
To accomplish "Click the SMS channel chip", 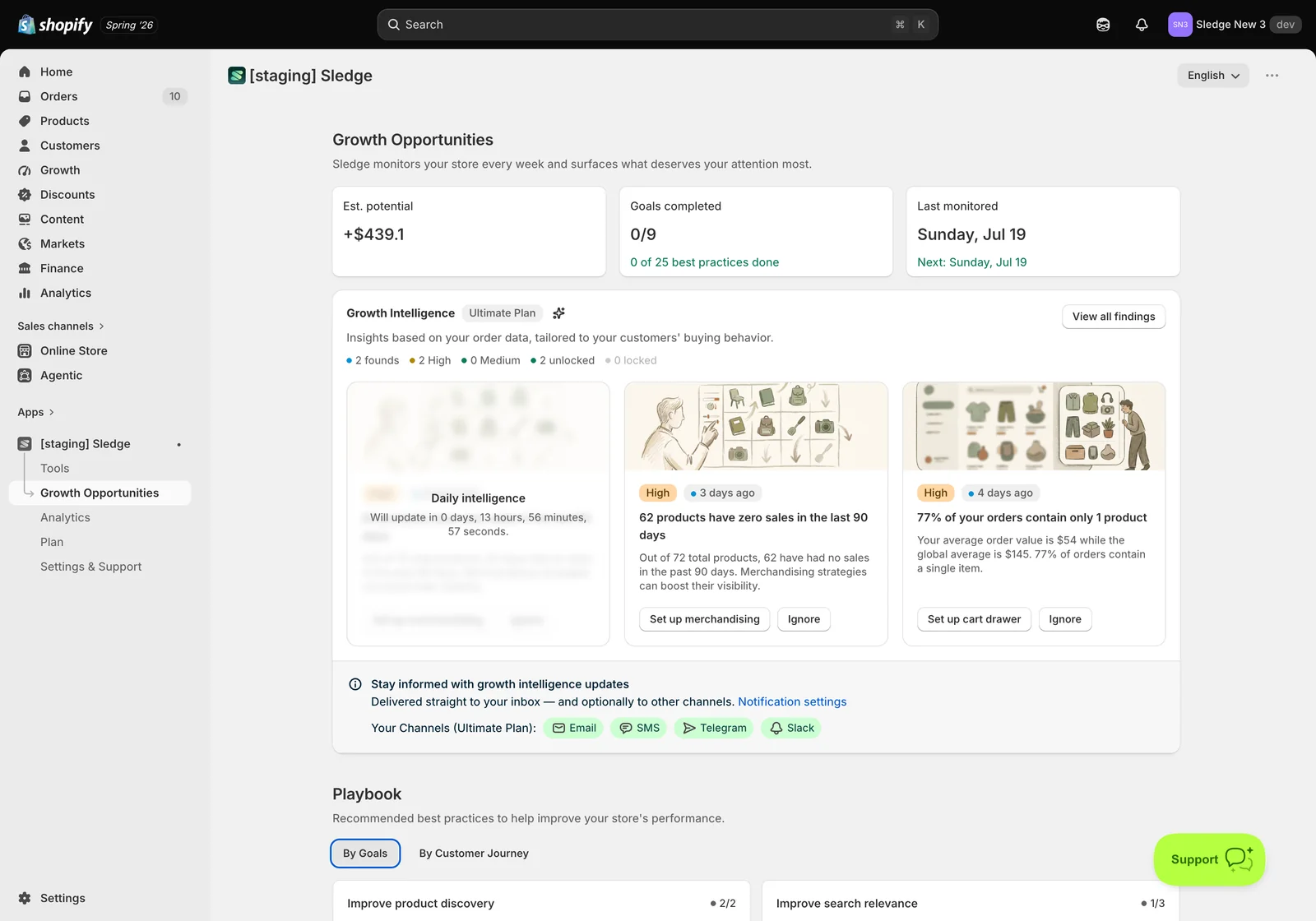I will 639,729.
